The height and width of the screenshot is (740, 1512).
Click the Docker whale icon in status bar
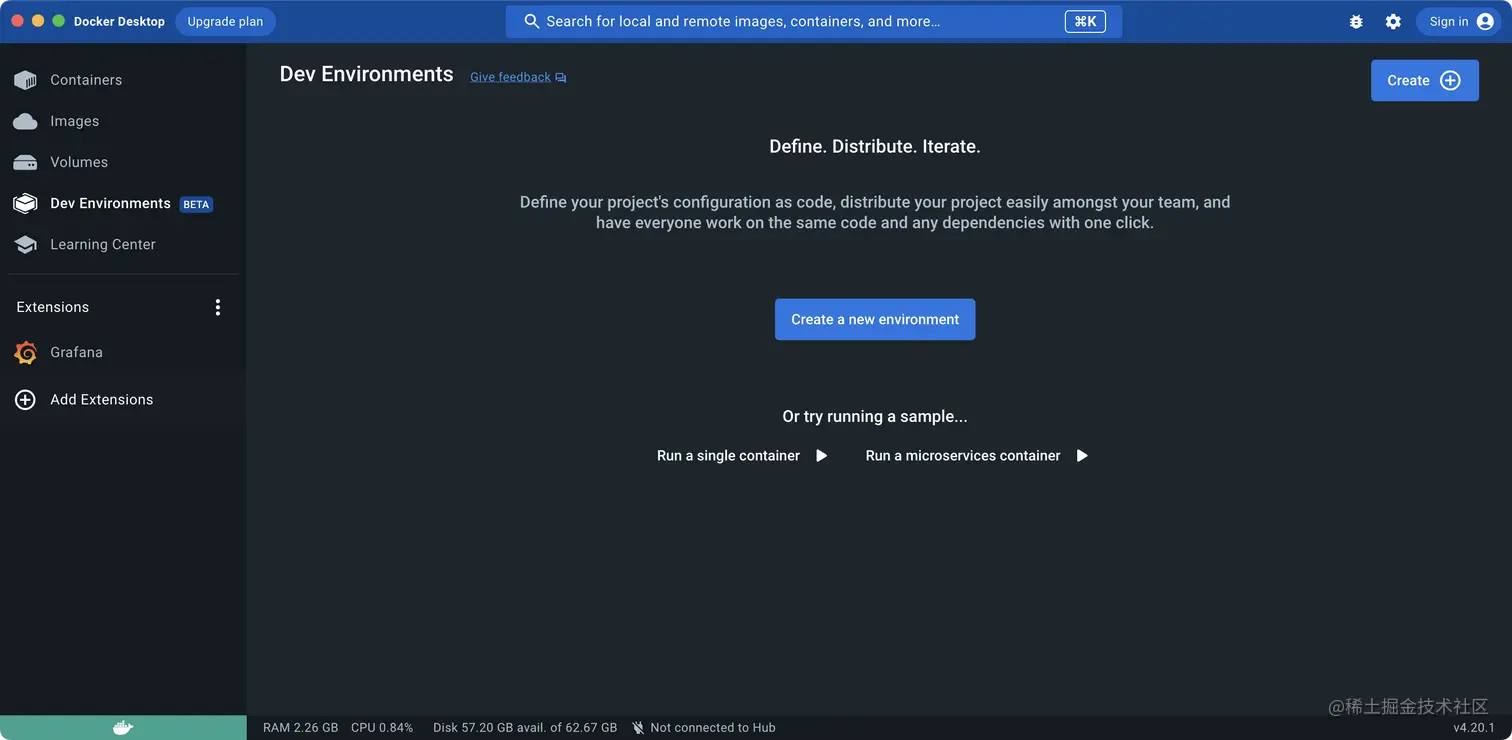123,728
